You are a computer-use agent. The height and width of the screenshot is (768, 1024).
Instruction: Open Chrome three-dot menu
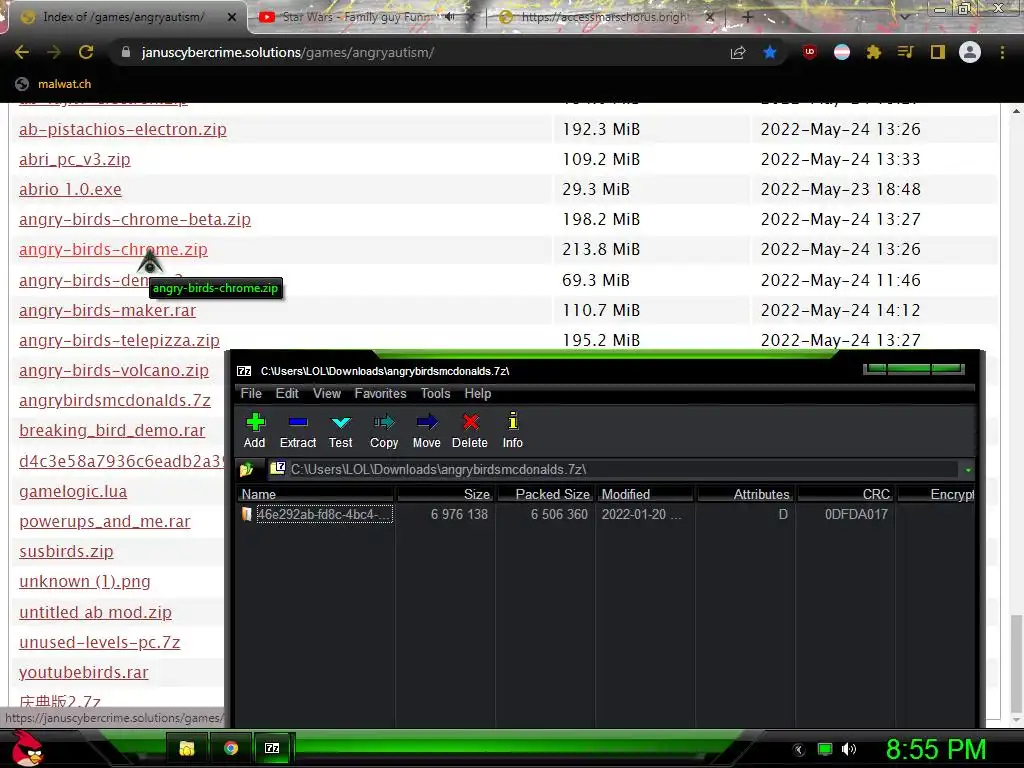coord(1002,52)
